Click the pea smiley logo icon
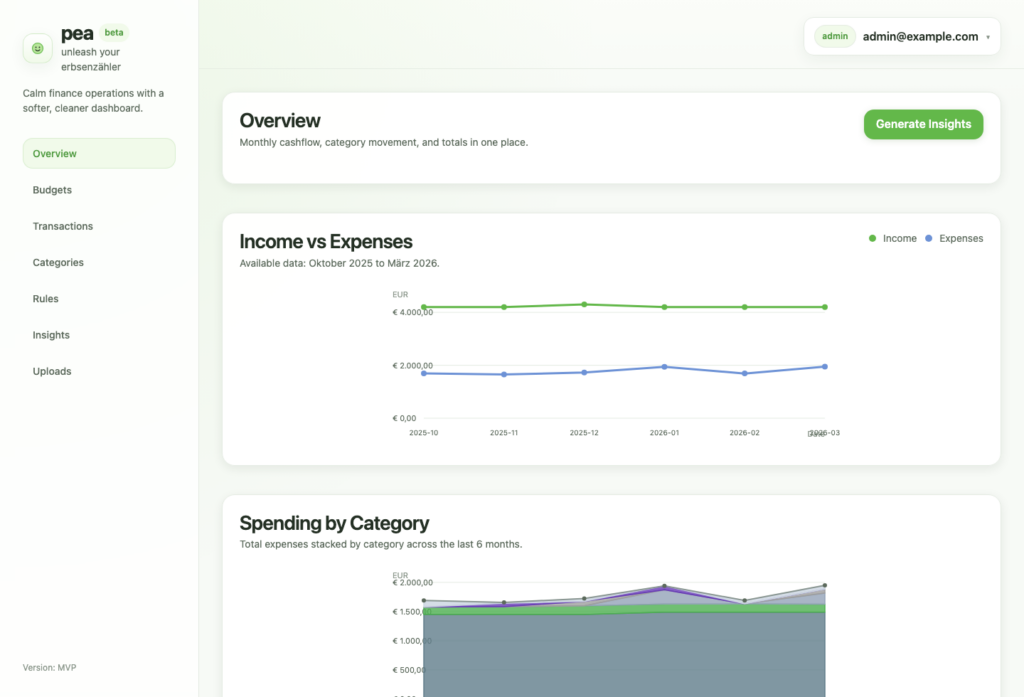This screenshot has height=697, width=1024. tap(38, 48)
